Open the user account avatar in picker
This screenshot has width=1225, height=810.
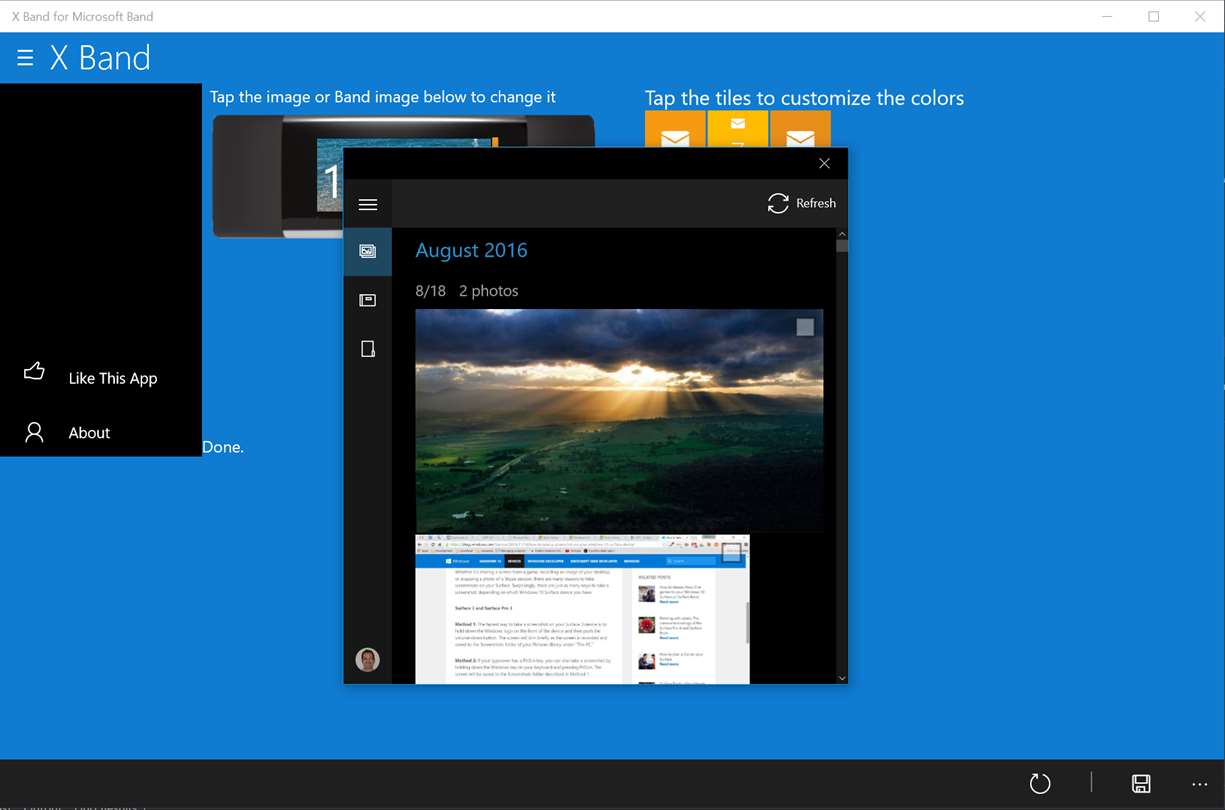tap(368, 659)
